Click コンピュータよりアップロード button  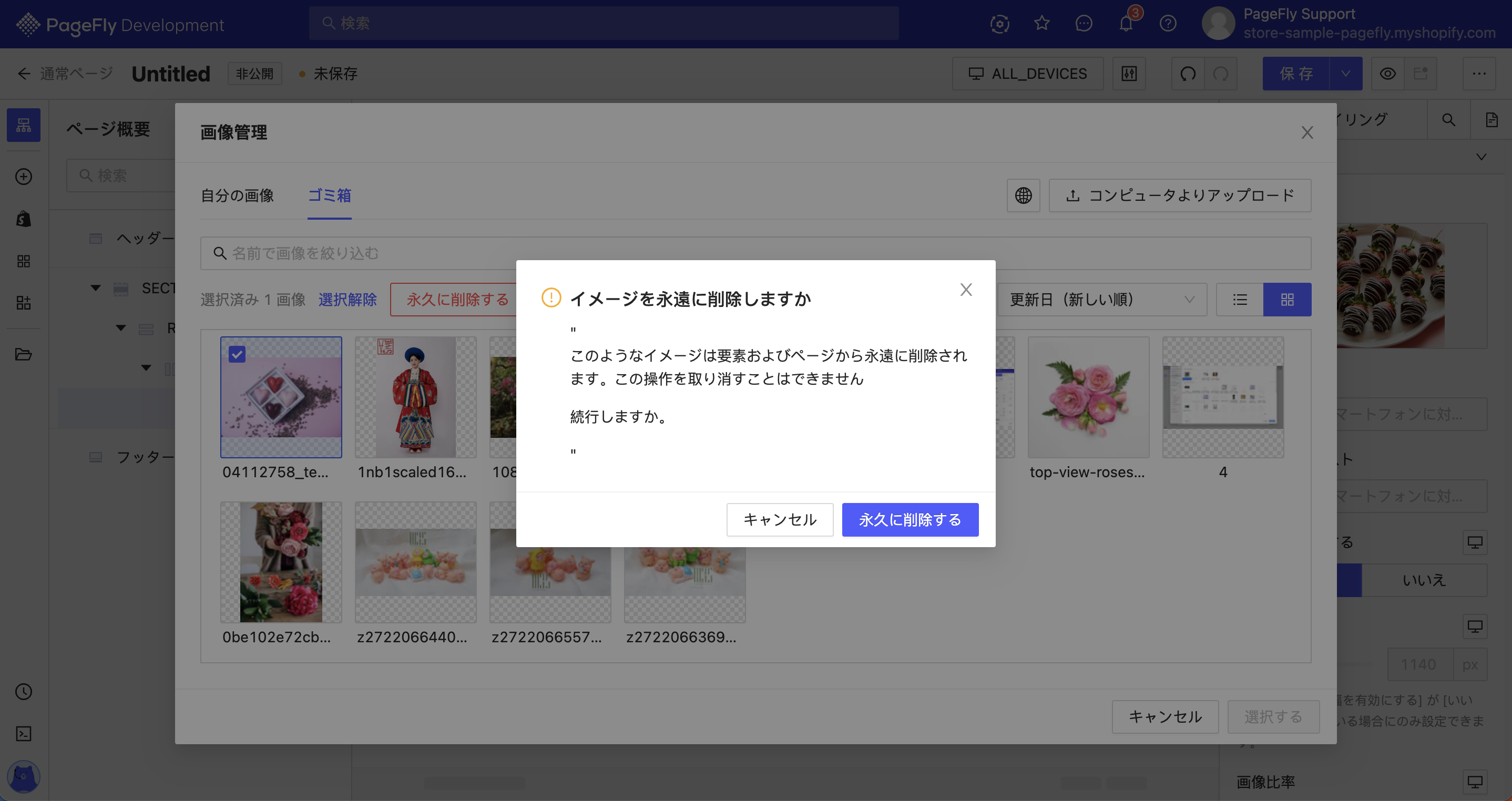(x=1180, y=196)
